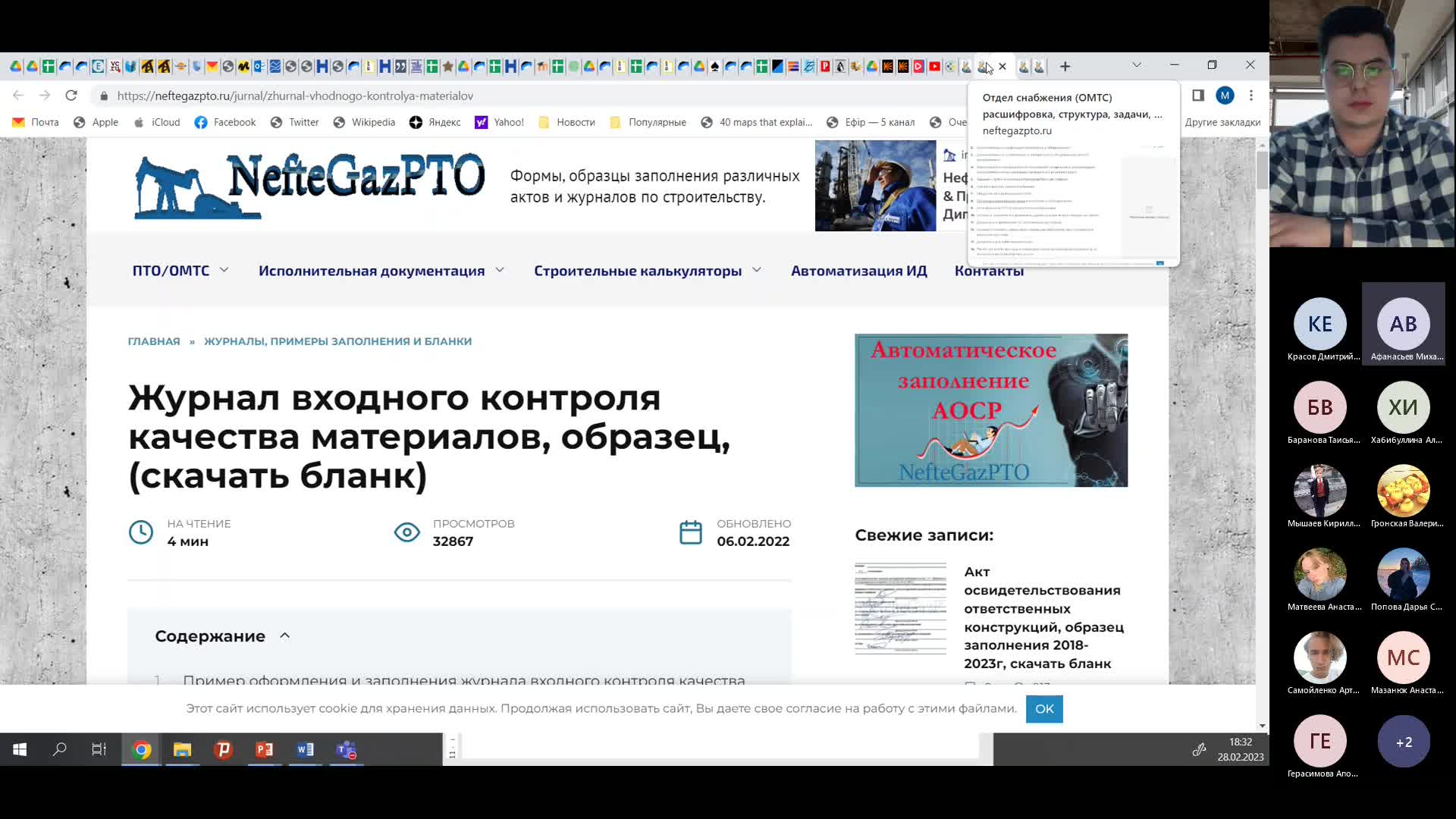The width and height of the screenshot is (1456, 819).
Task: Select participant Красов Дмитрий avatar
Action: pyautogui.click(x=1319, y=324)
